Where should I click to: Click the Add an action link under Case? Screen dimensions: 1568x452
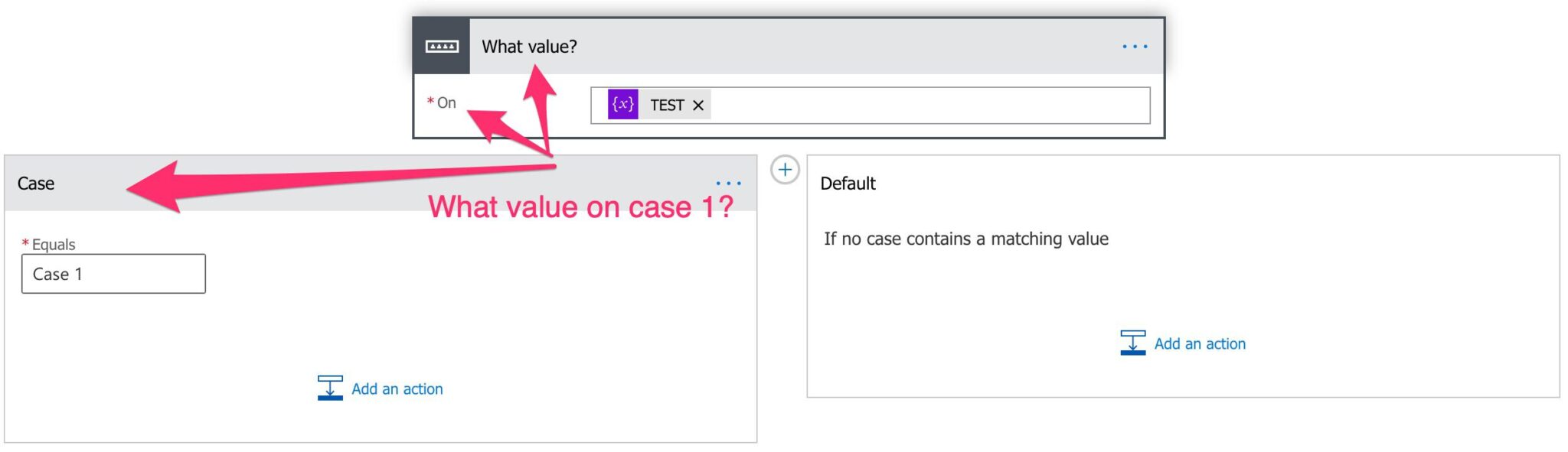click(397, 389)
